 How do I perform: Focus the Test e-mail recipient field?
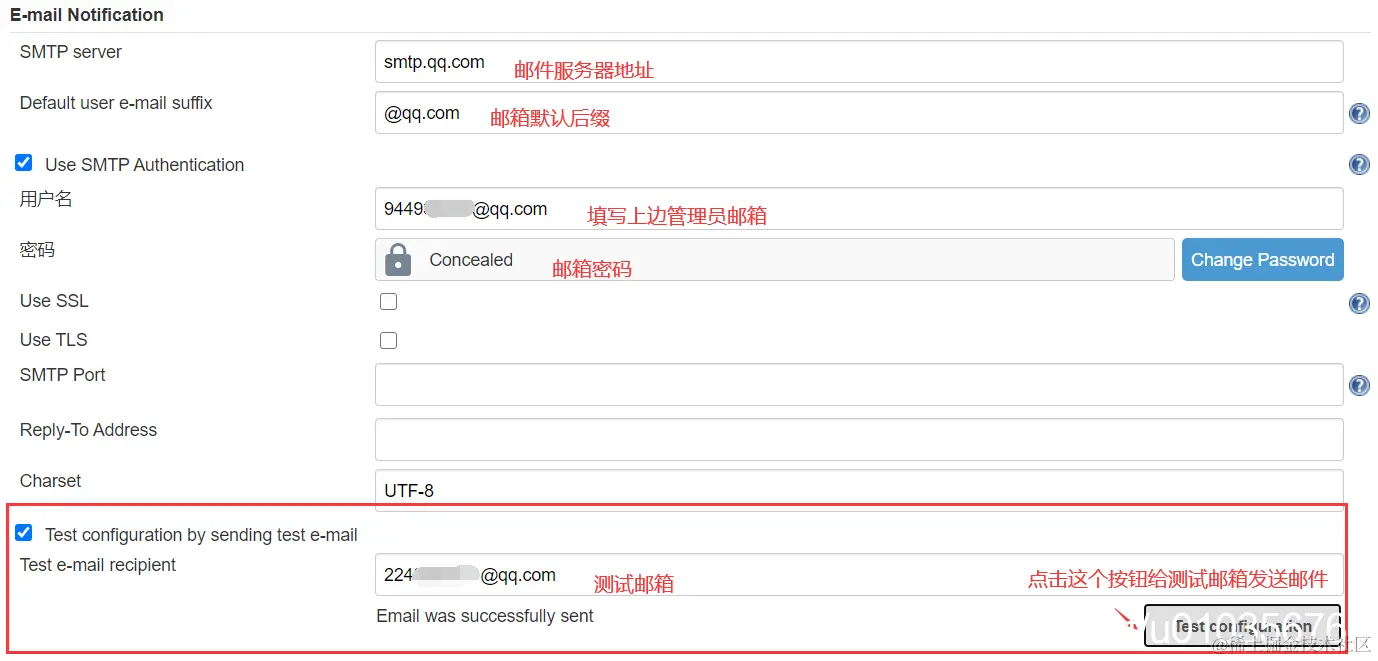pos(858,575)
